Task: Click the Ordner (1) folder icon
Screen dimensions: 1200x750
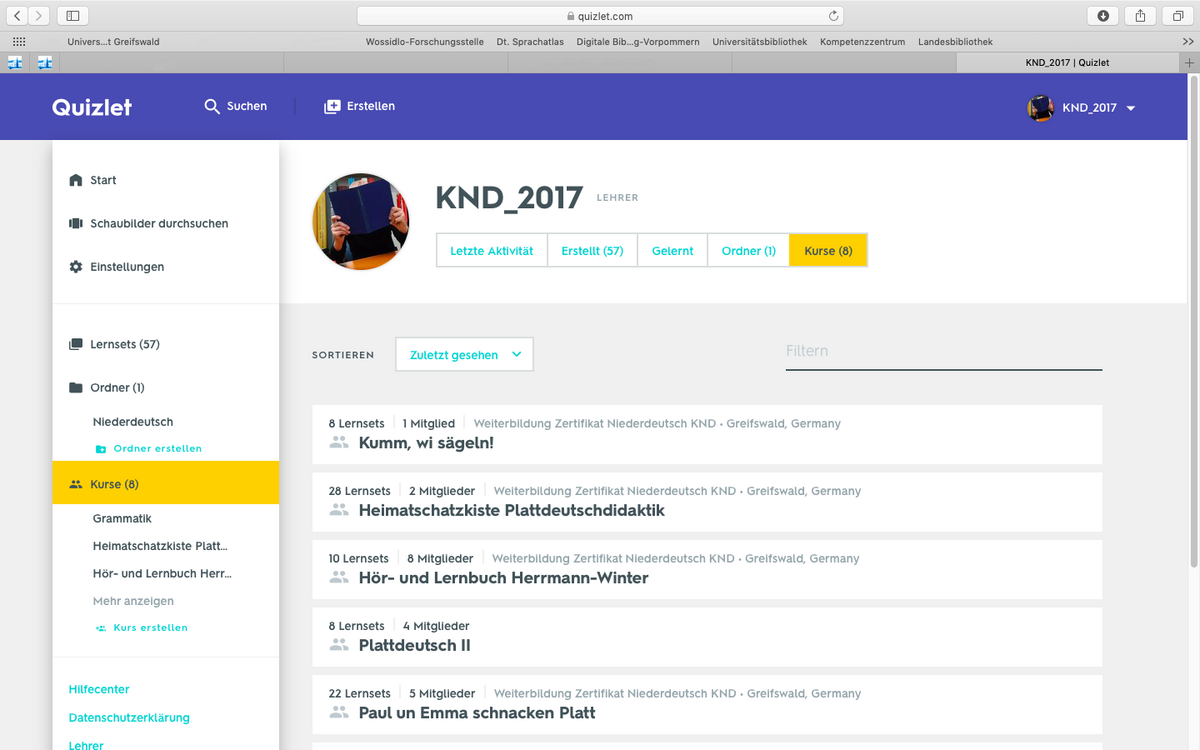Action: click(76, 388)
